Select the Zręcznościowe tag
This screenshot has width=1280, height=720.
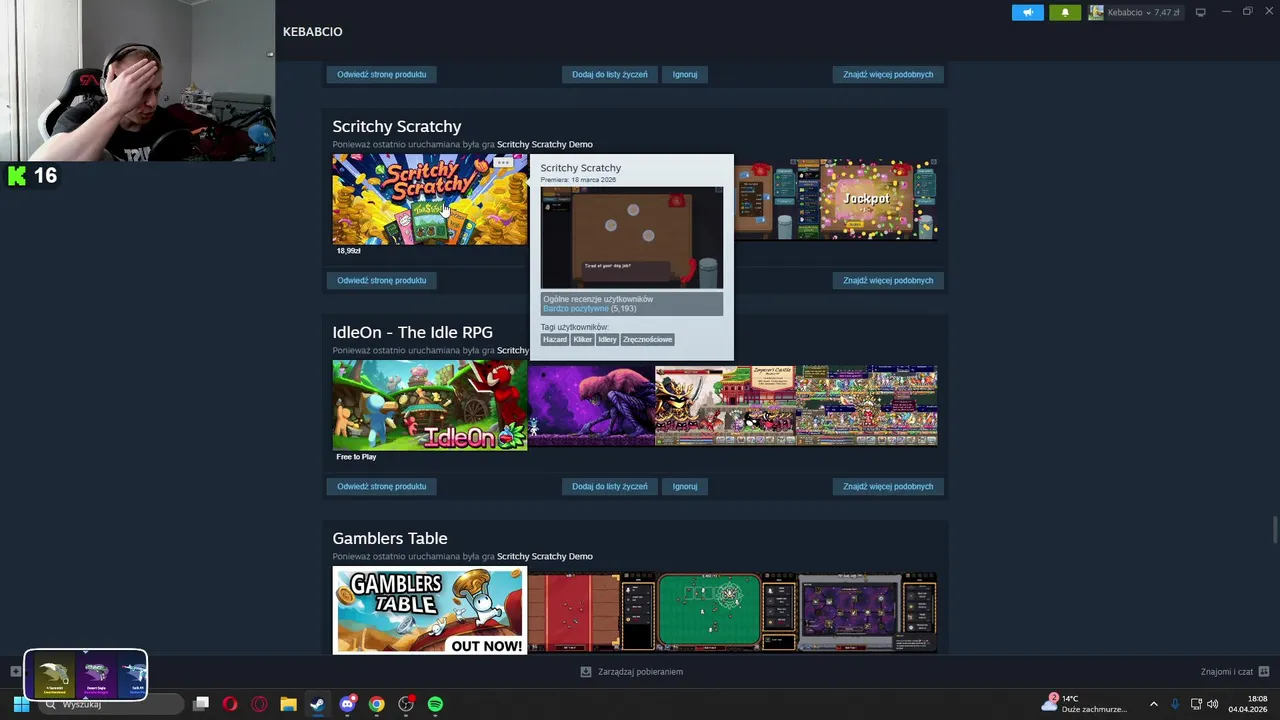coord(648,339)
